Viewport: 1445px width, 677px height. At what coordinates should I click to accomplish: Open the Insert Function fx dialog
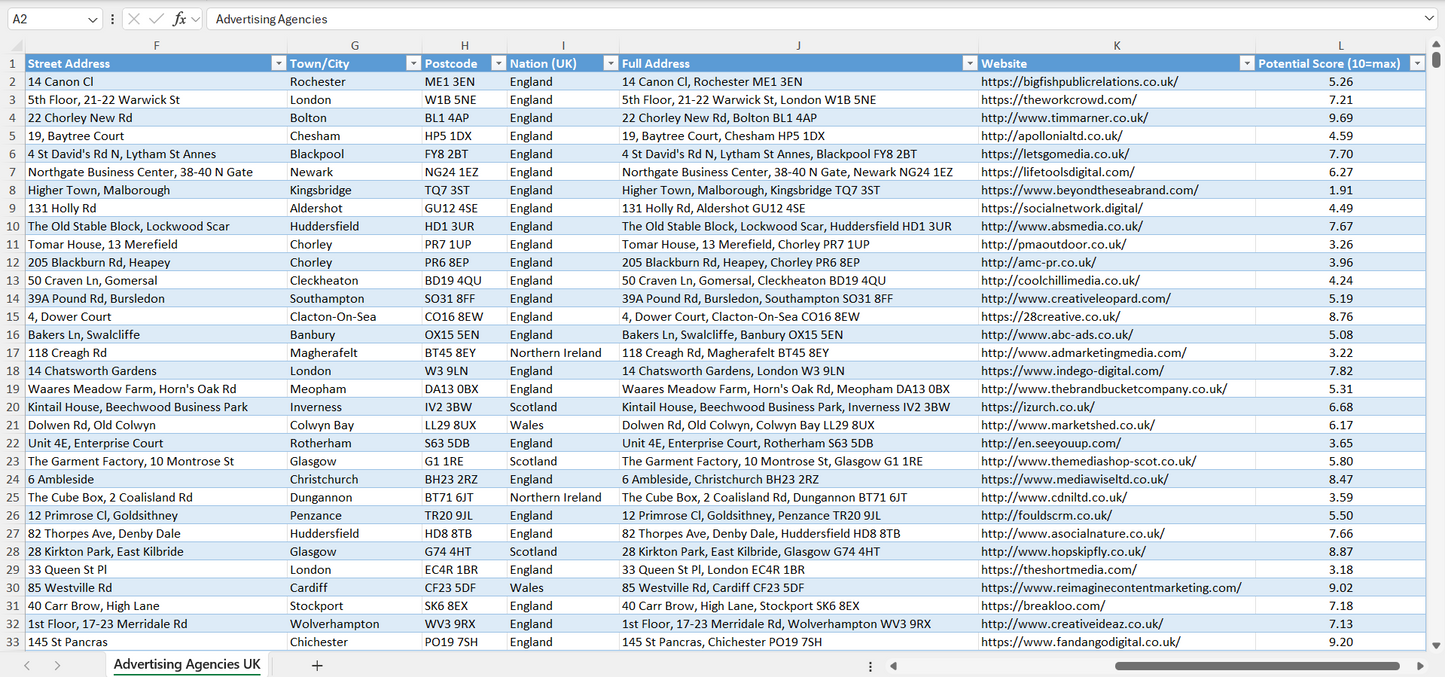tap(178, 18)
